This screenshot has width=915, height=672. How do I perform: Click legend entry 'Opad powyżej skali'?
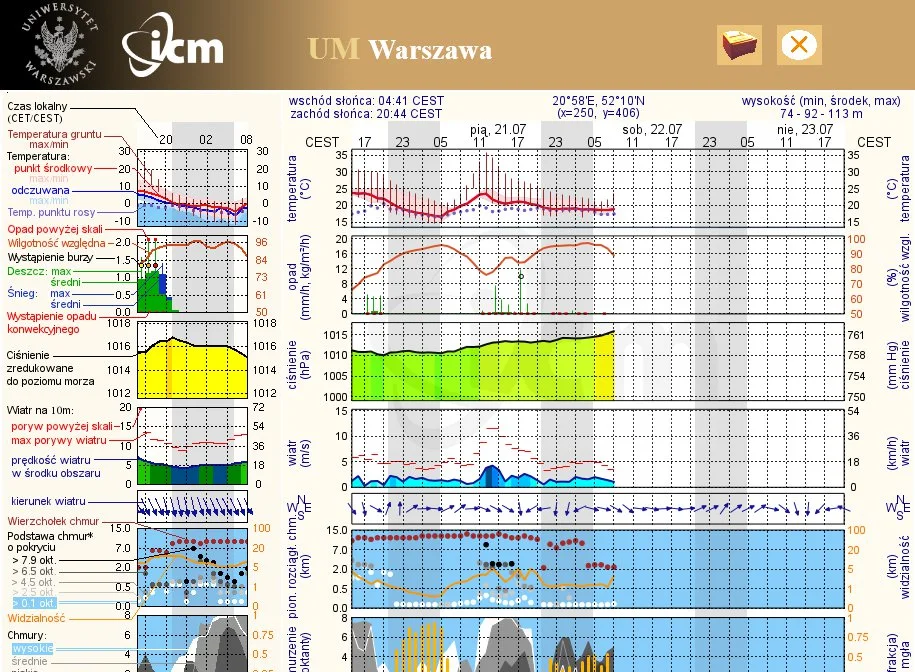[55, 229]
